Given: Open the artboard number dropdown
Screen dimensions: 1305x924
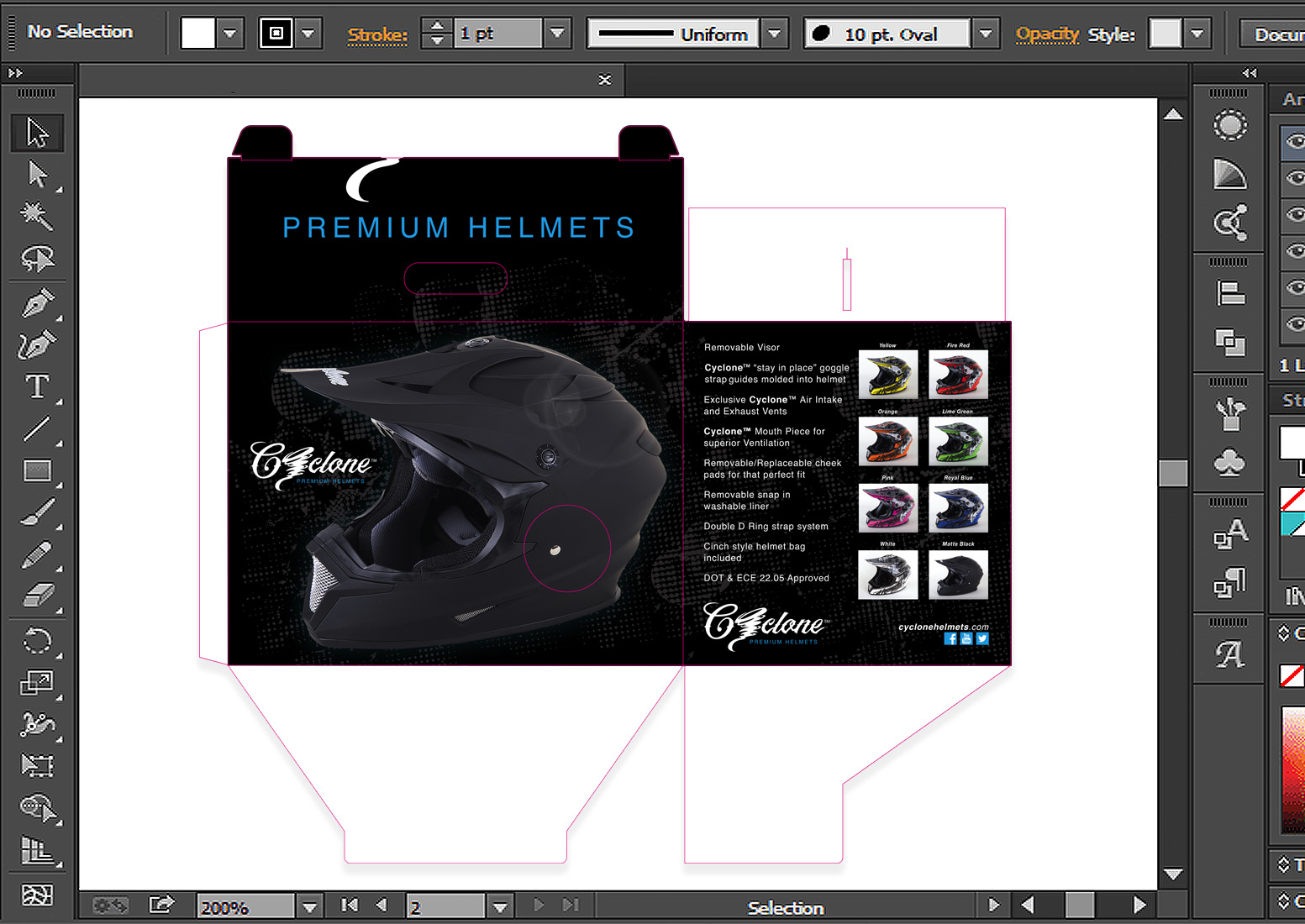Looking at the screenshot, I should (500, 906).
